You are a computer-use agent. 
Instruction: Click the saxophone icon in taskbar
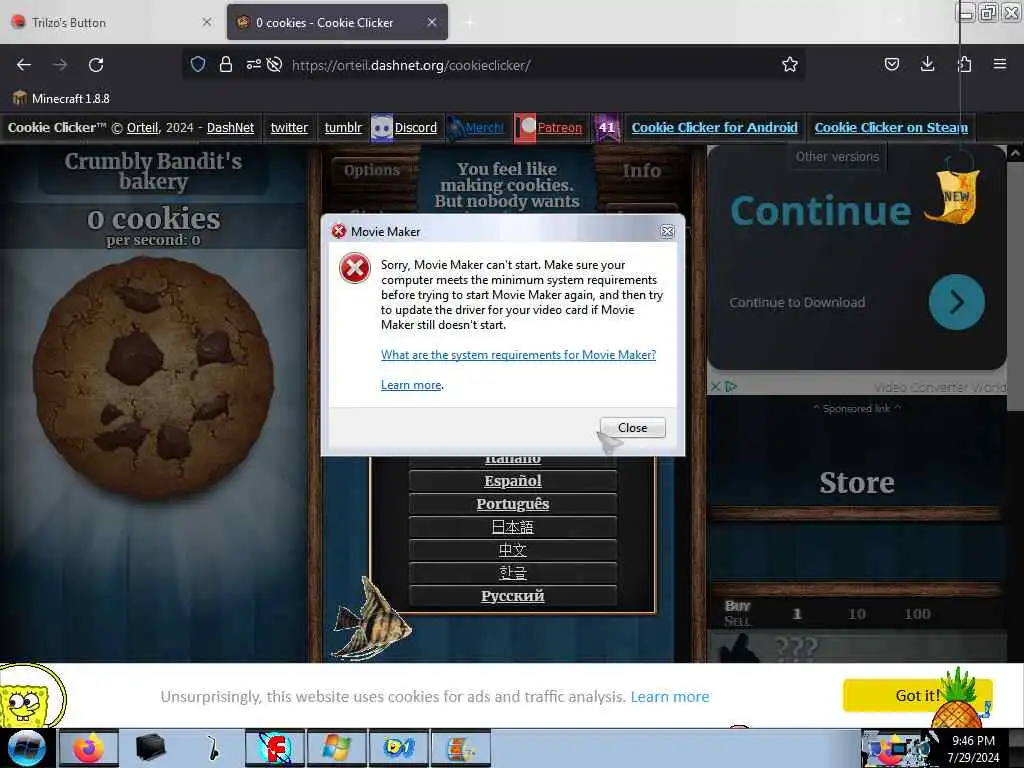pos(213,748)
